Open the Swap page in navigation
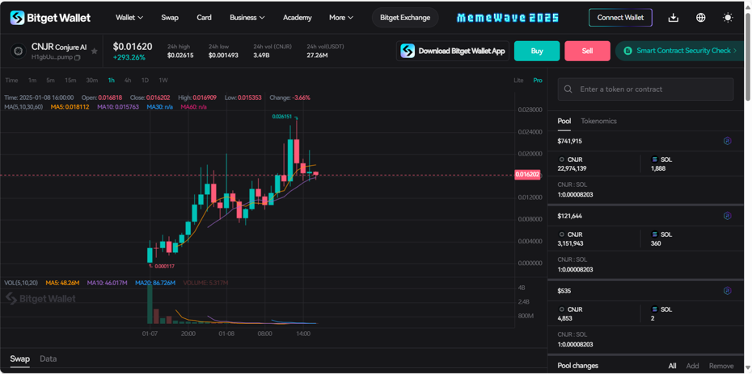The height and width of the screenshot is (375, 755). pyautogui.click(x=169, y=18)
